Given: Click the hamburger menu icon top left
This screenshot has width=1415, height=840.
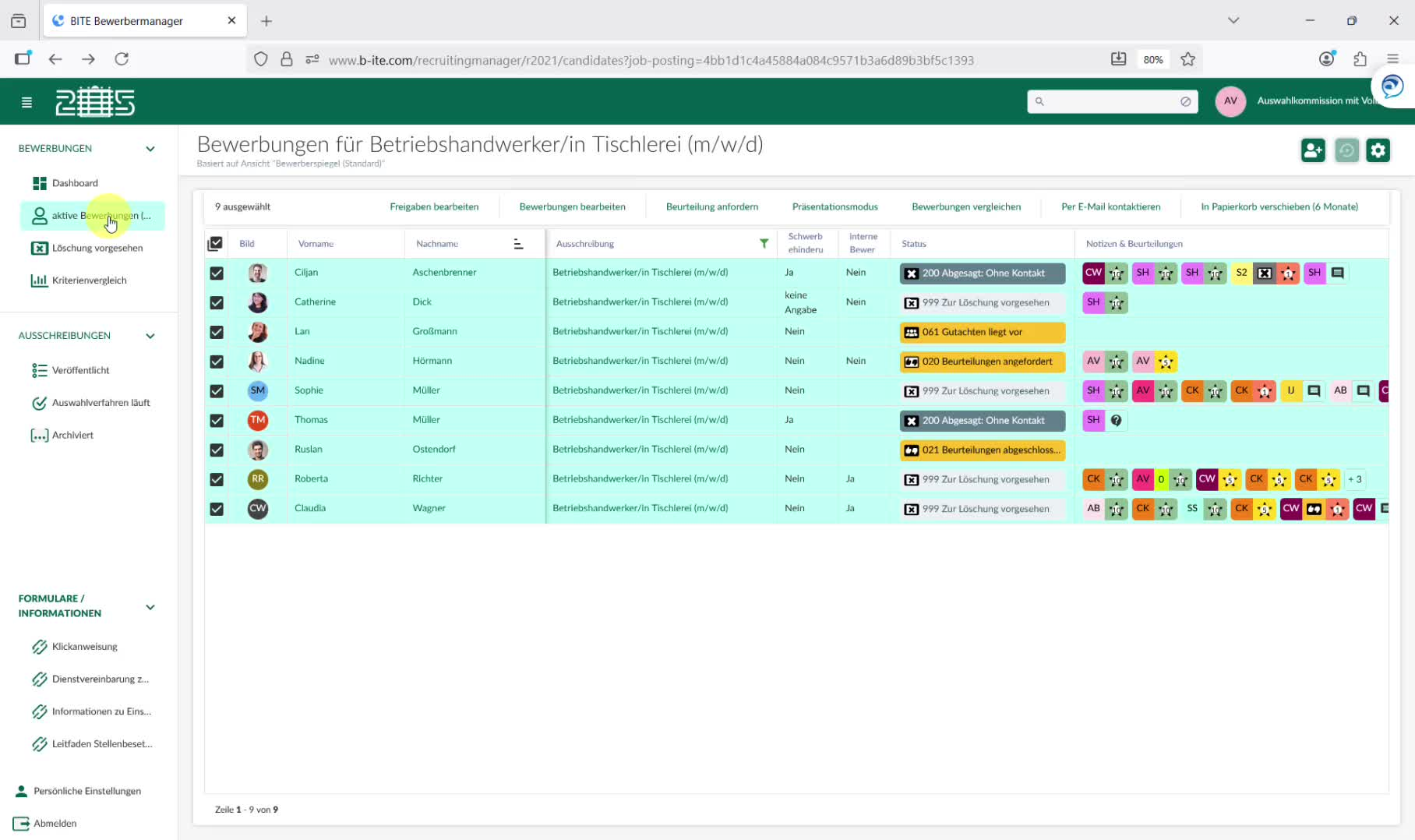Looking at the screenshot, I should click(26, 101).
